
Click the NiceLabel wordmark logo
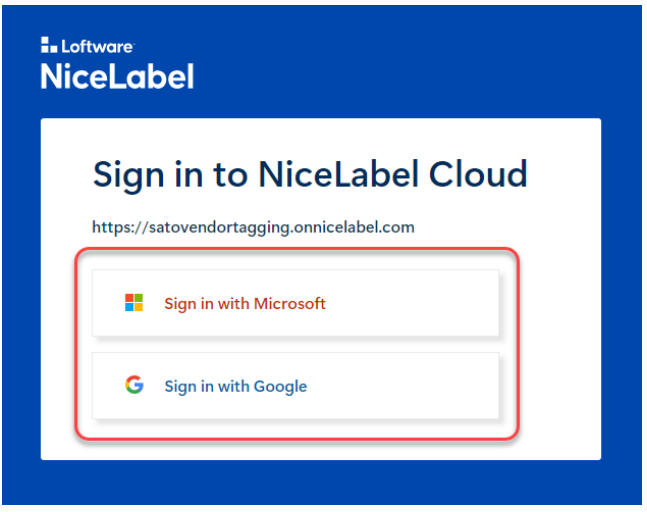[117, 76]
